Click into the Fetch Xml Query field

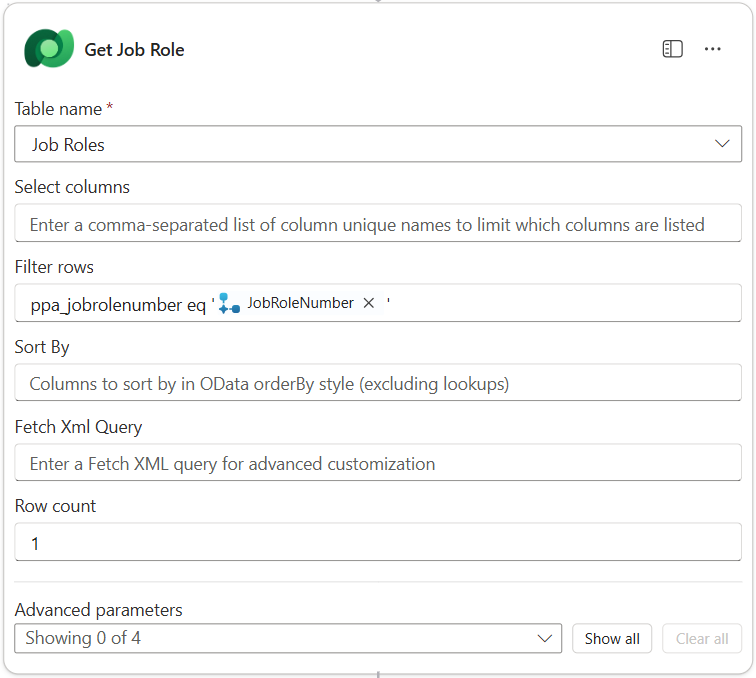click(378, 463)
